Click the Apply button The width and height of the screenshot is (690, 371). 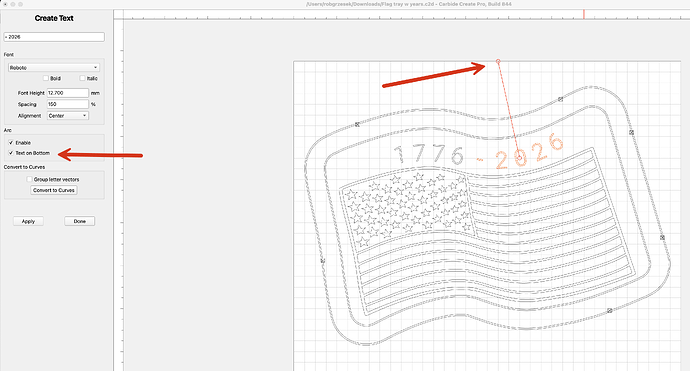[x=28, y=221]
